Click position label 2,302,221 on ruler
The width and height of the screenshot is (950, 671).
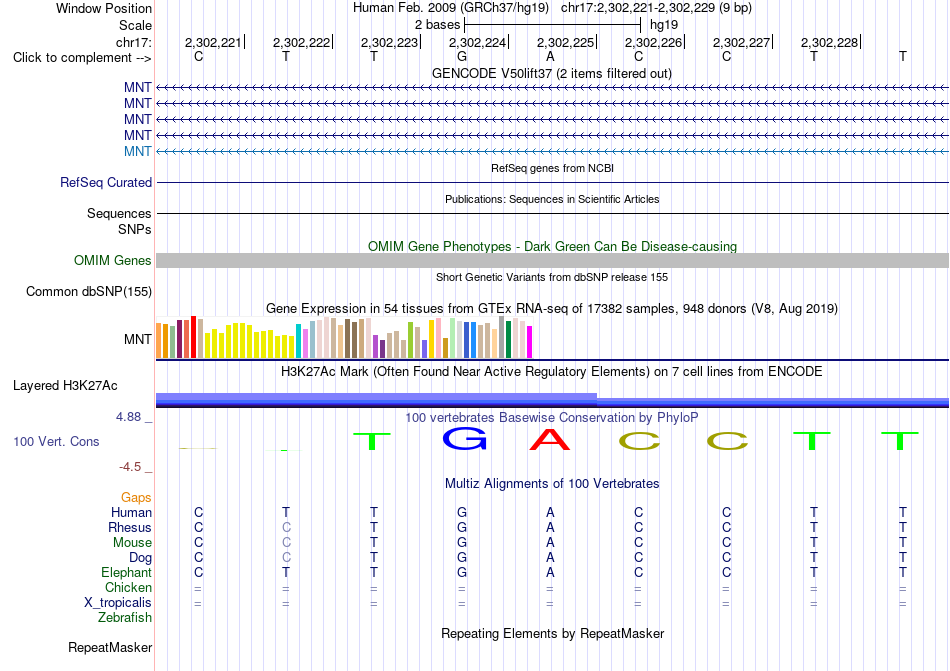coord(213,42)
